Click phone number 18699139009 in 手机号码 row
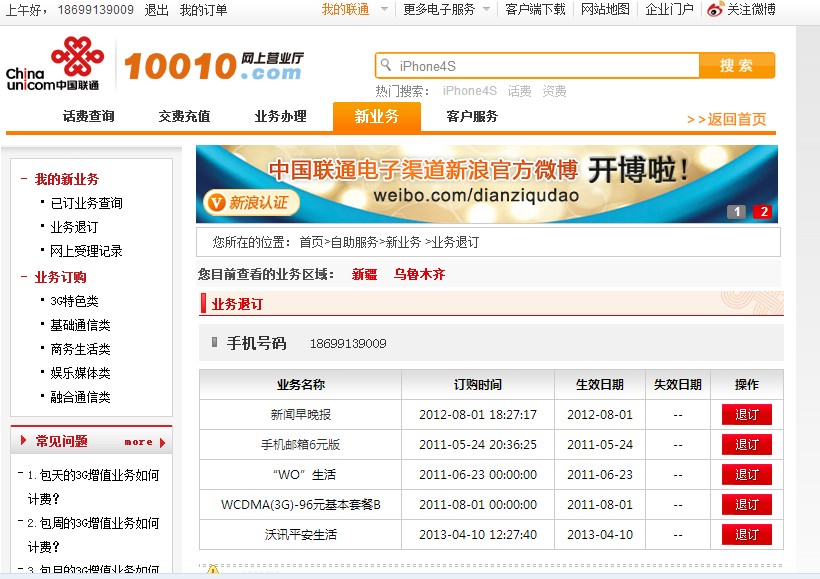The height and width of the screenshot is (579, 820). pyautogui.click(x=348, y=344)
